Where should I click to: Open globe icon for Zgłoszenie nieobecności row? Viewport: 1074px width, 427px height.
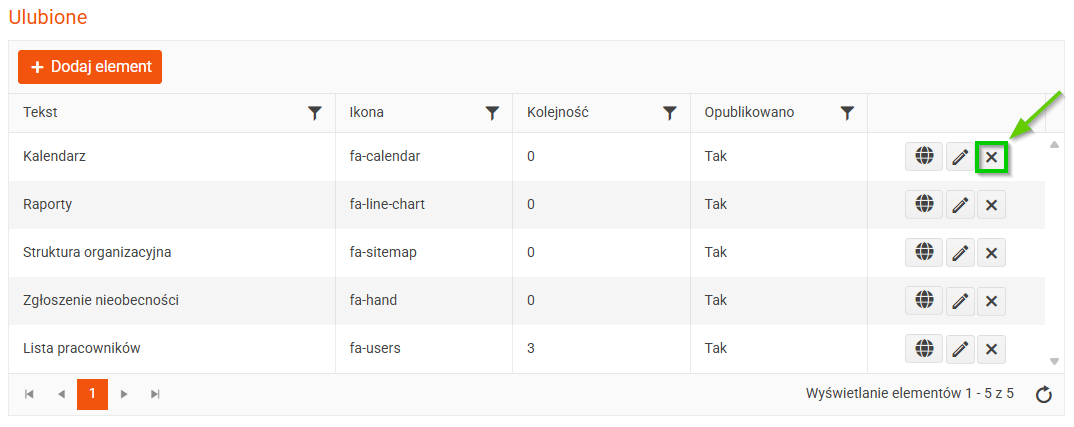924,300
